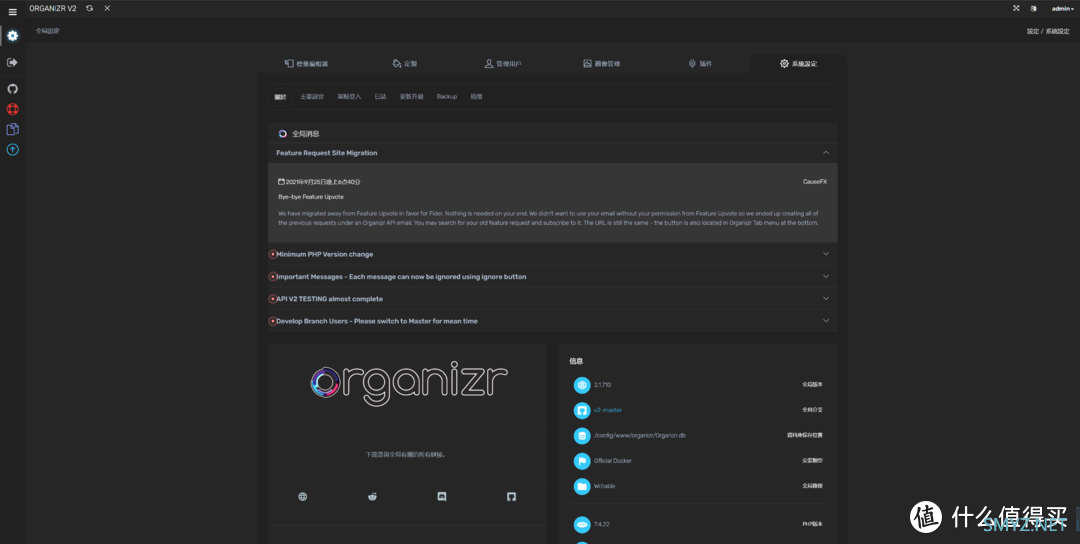The height and width of the screenshot is (544, 1080).
Task: Click the ORGANIZR V2 tab title
Action: tap(52, 8)
